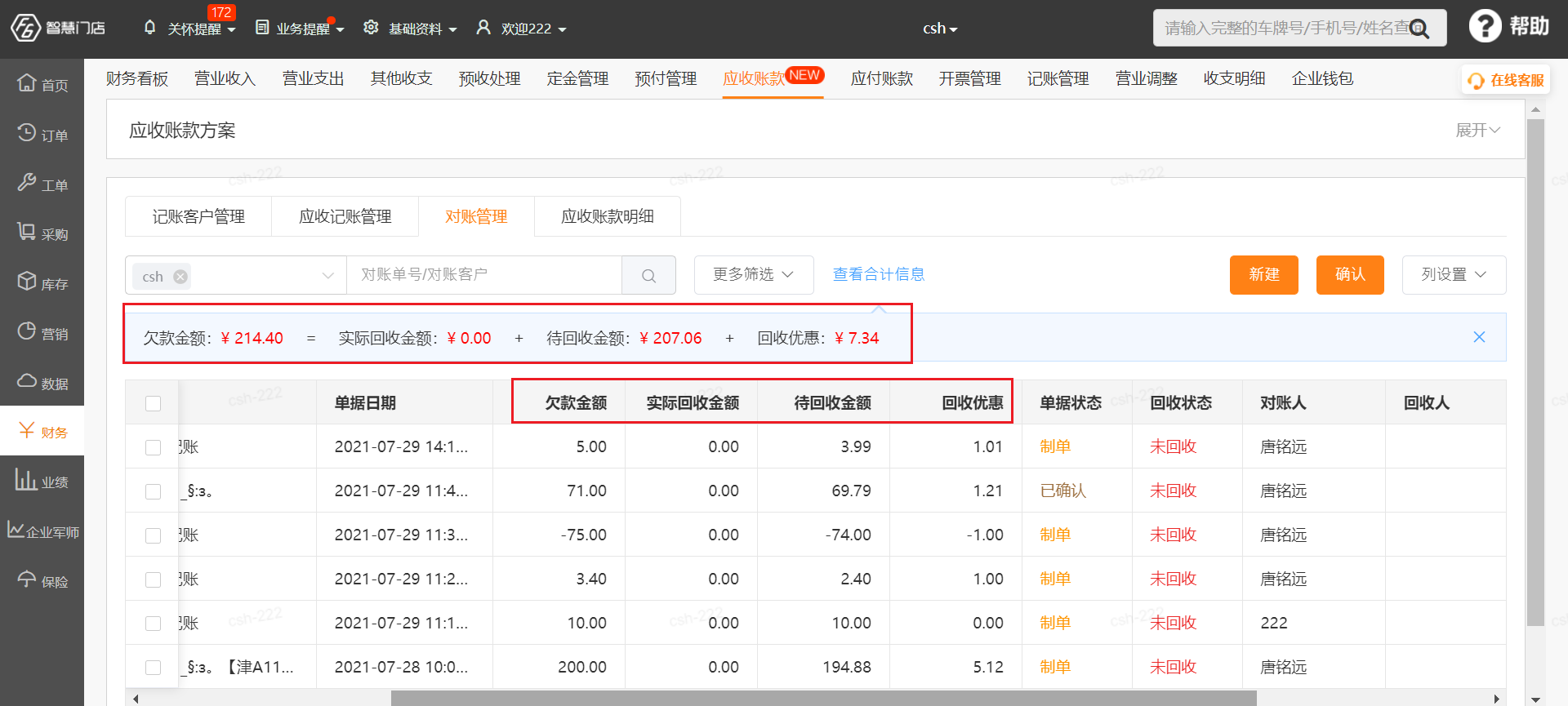1568x706 pixels.
Task: Open the csh store filter dropdown arrow
Action: click(x=328, y=276)
